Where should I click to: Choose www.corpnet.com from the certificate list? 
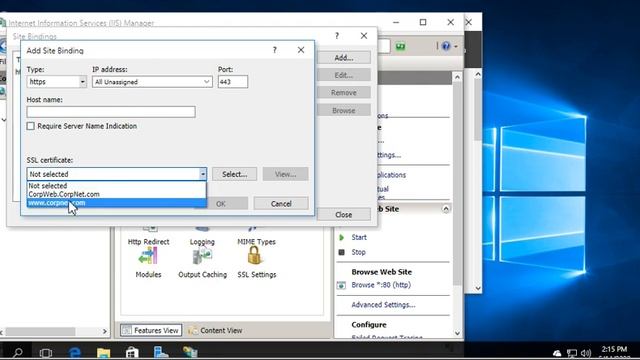117,203
